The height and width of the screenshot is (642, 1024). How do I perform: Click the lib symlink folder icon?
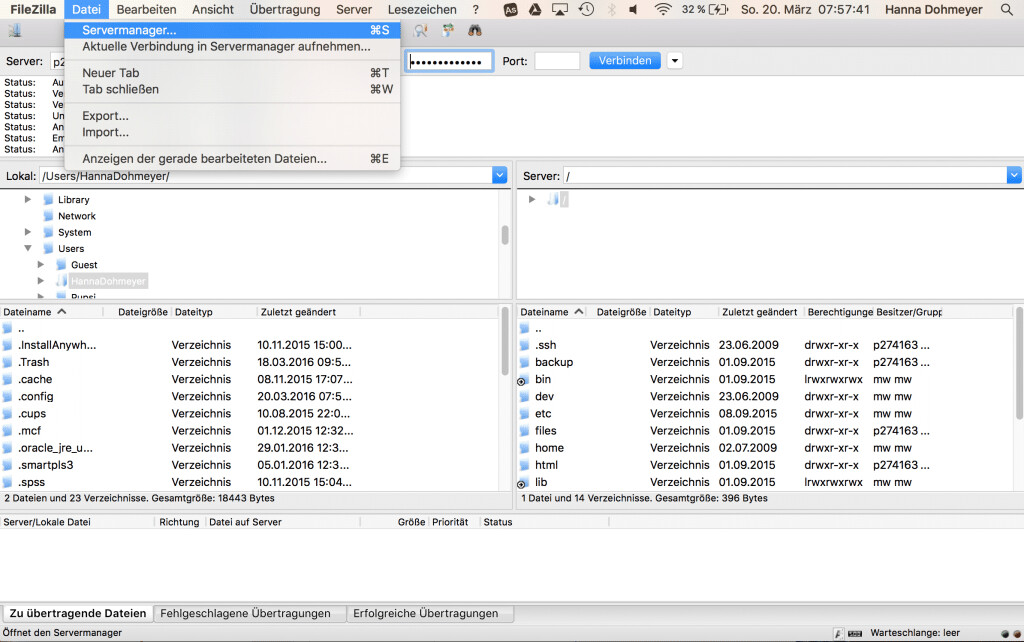click(x=524, y=483)
